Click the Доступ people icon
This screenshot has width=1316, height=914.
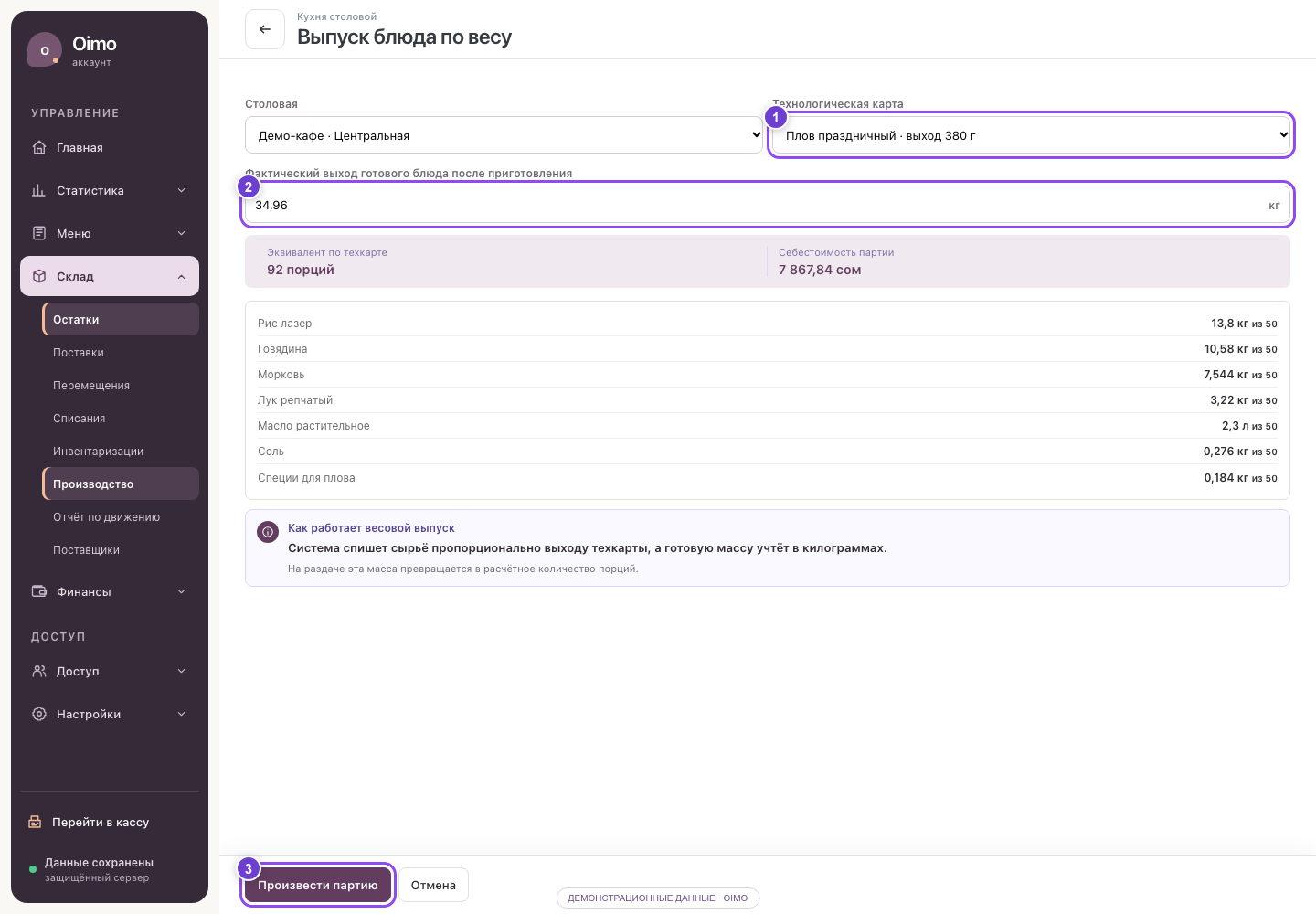pos(39,671)
